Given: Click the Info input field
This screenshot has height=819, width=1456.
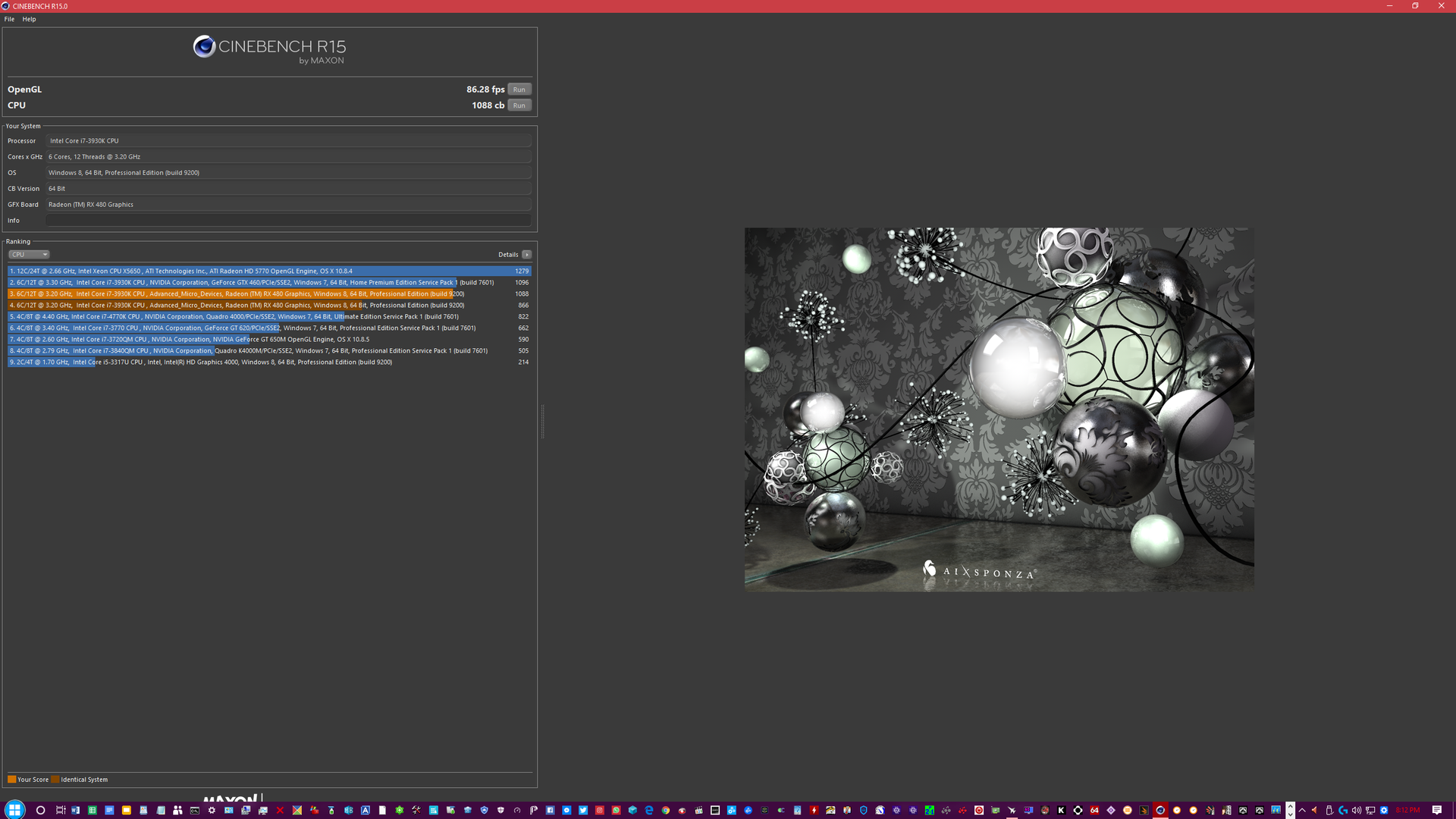Looking at the screenshot, I should click(288, 221).
